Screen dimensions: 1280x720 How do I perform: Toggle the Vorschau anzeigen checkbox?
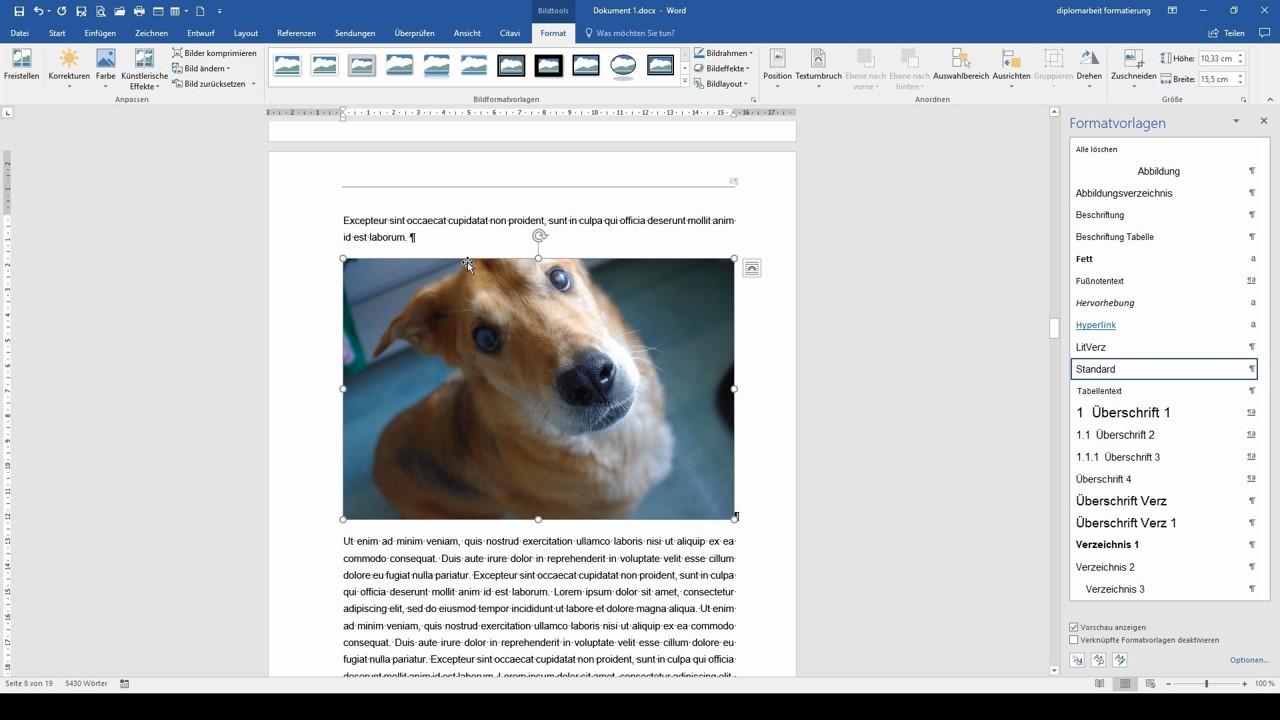(1074, 627)
